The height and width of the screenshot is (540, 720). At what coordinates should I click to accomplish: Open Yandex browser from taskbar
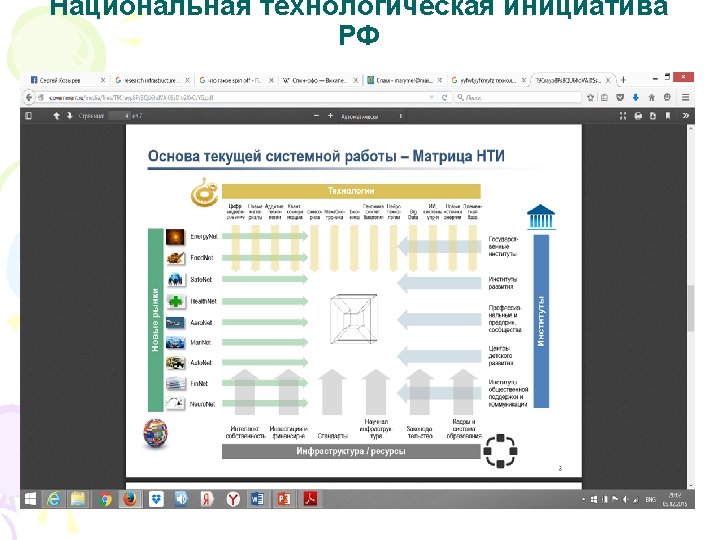click(233, 499)
